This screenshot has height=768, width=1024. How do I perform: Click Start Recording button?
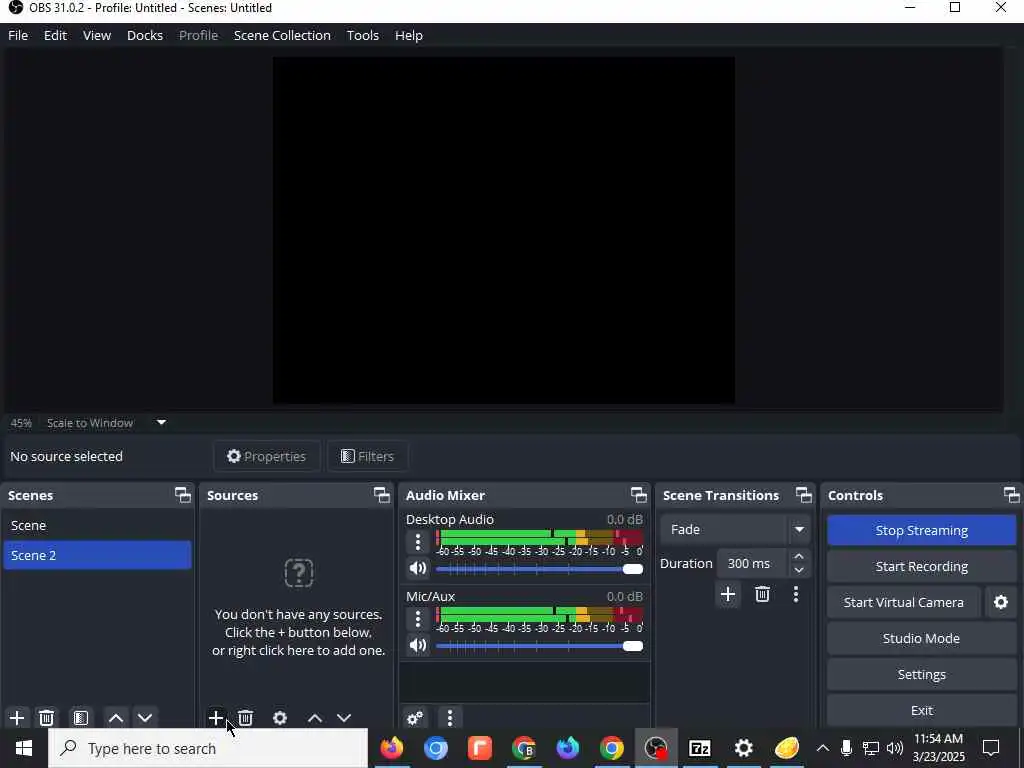921,566
